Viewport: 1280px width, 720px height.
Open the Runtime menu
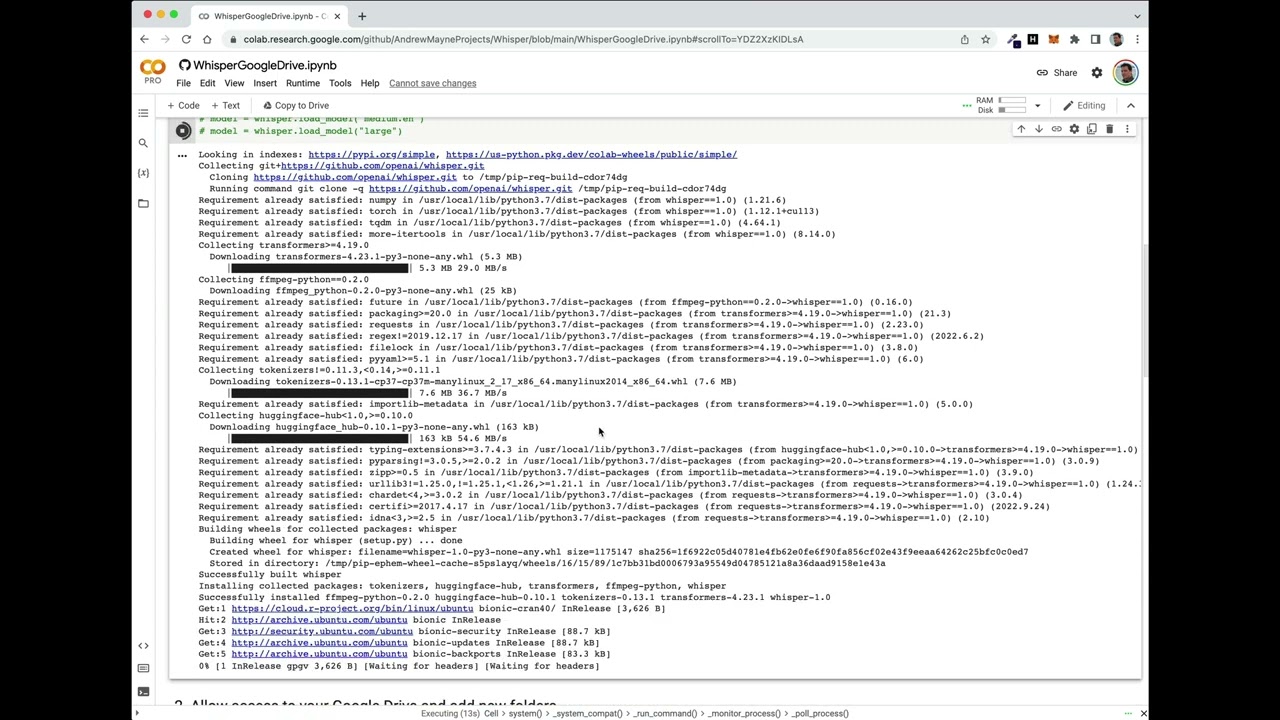tap(303, 83)
